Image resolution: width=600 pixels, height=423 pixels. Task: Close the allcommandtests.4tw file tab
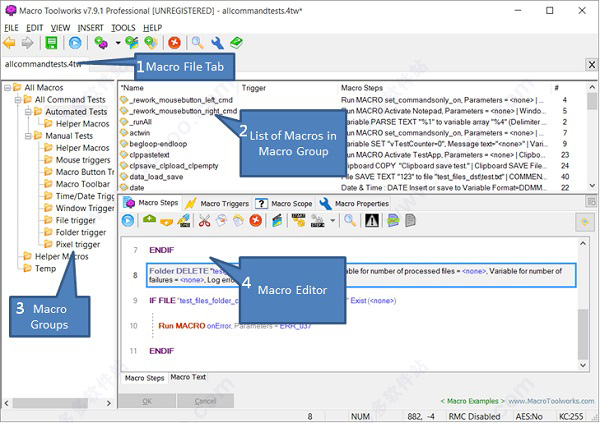click(592, 64)
